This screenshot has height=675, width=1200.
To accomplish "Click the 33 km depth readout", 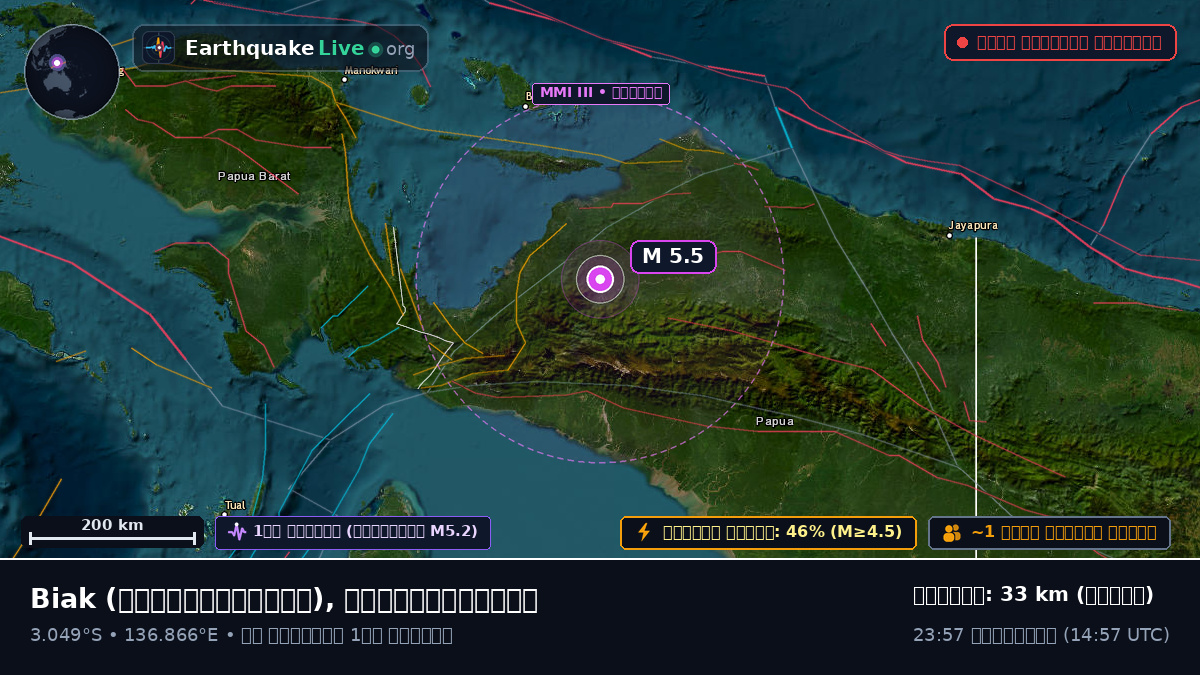I will [x=1033, y=595].
